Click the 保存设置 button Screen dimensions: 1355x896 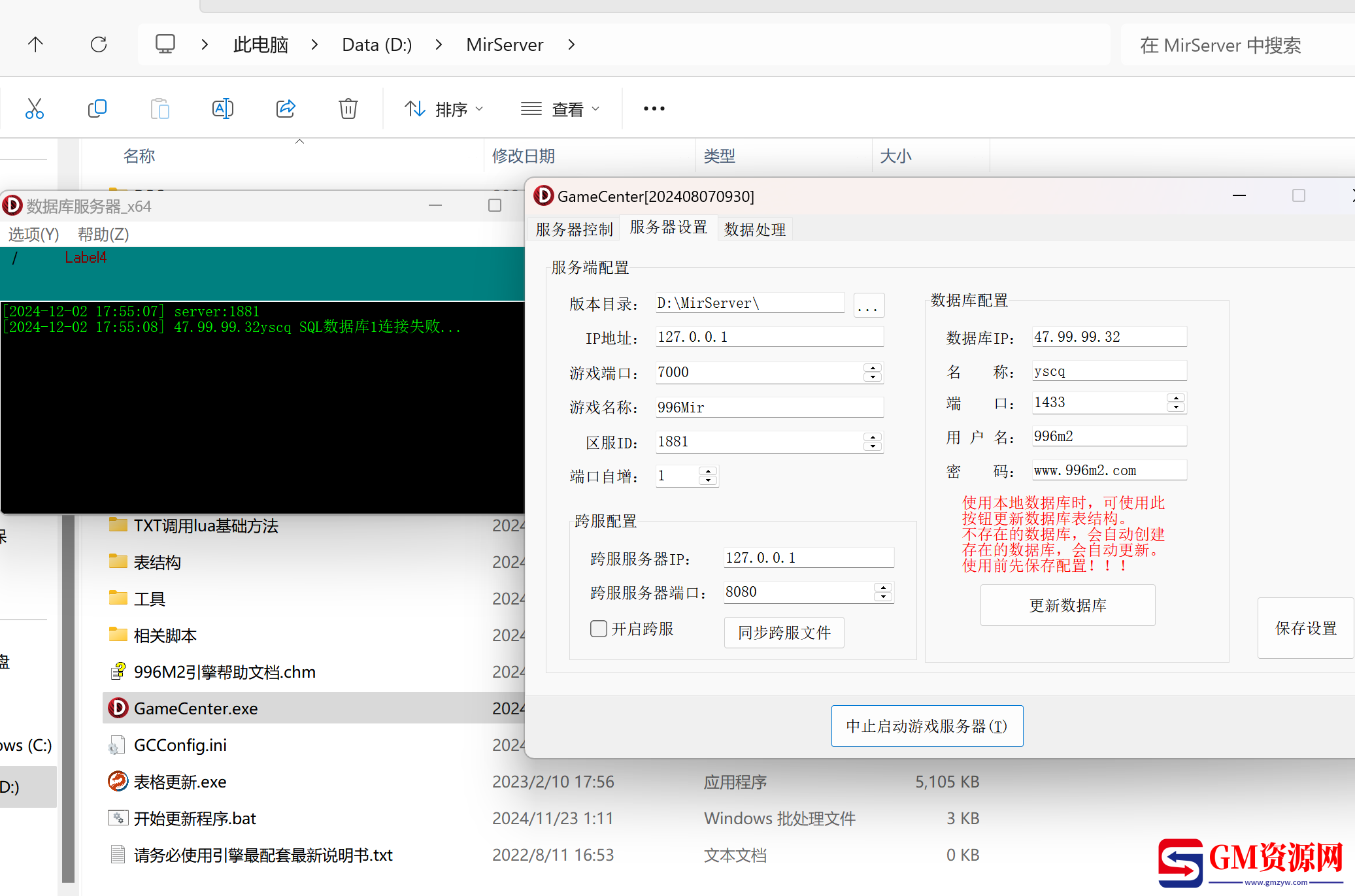click(x=1305, y=628)
